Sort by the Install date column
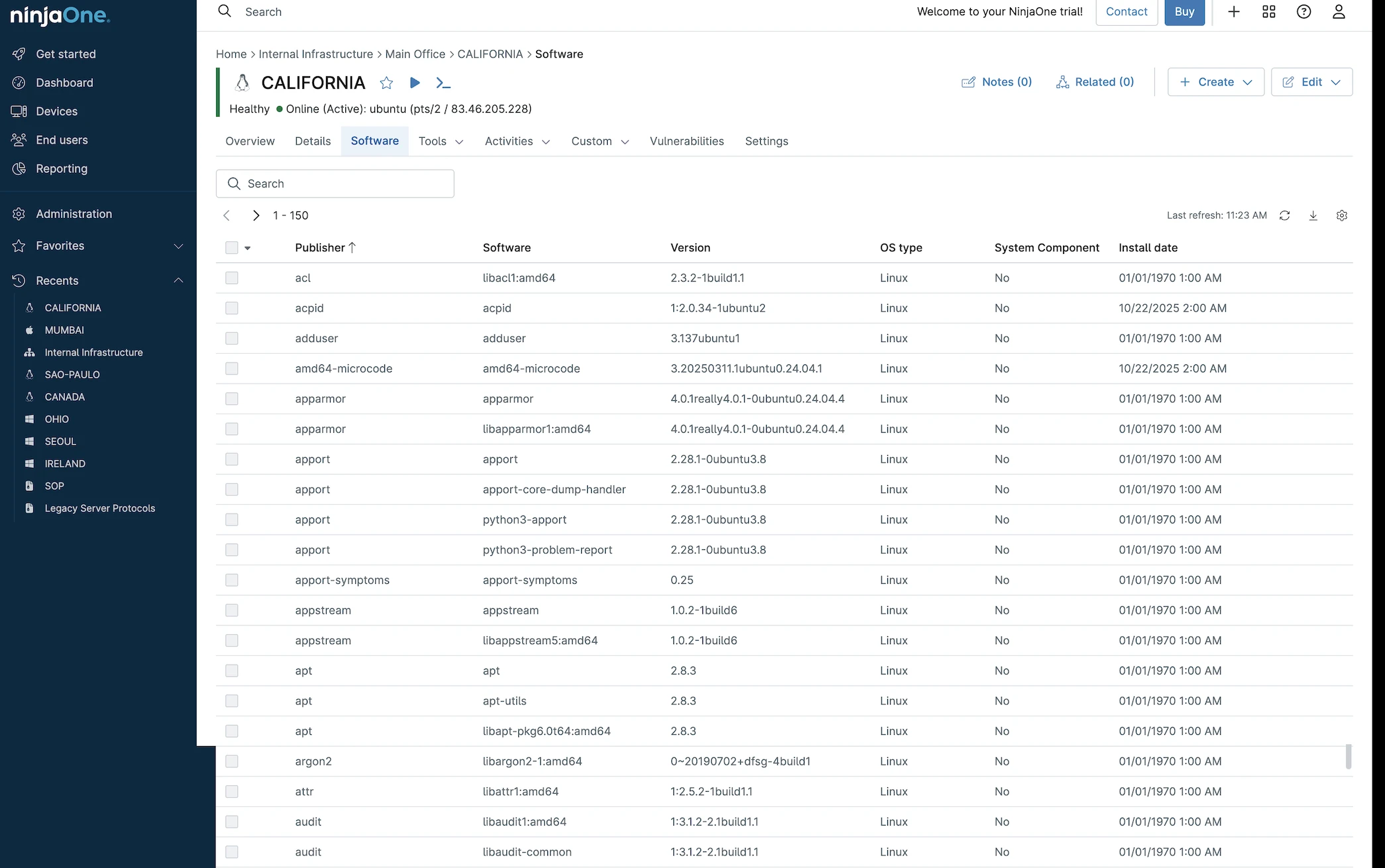This screenshot has height=868, width=1385. [1148, 248]
